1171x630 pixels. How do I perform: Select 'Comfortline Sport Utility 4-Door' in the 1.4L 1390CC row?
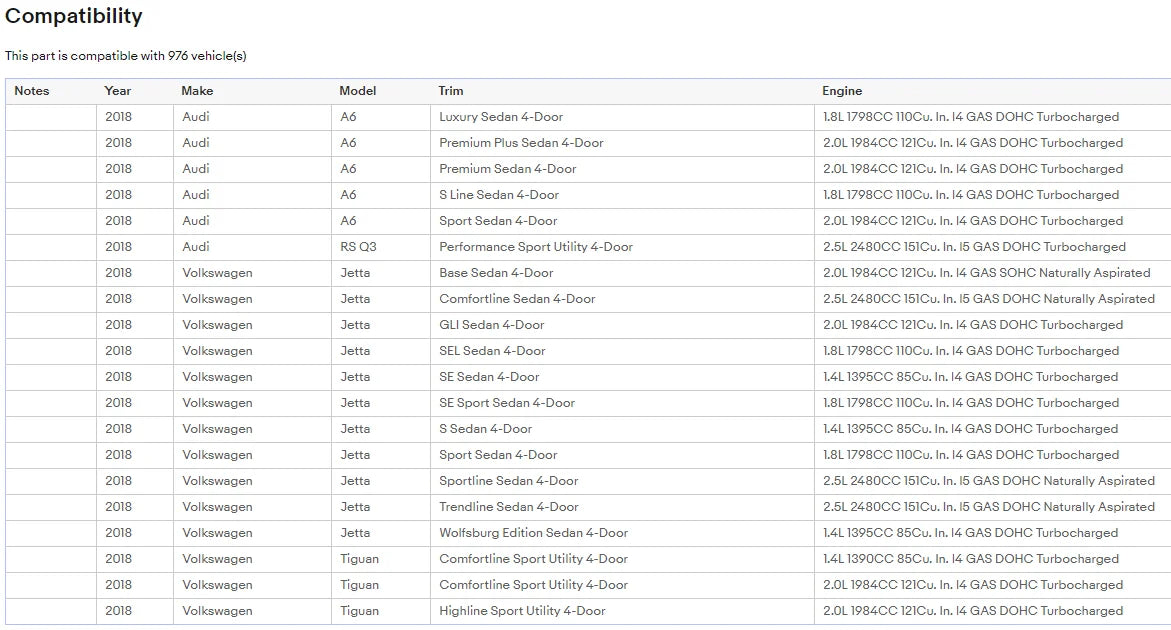tap(622, 559)
